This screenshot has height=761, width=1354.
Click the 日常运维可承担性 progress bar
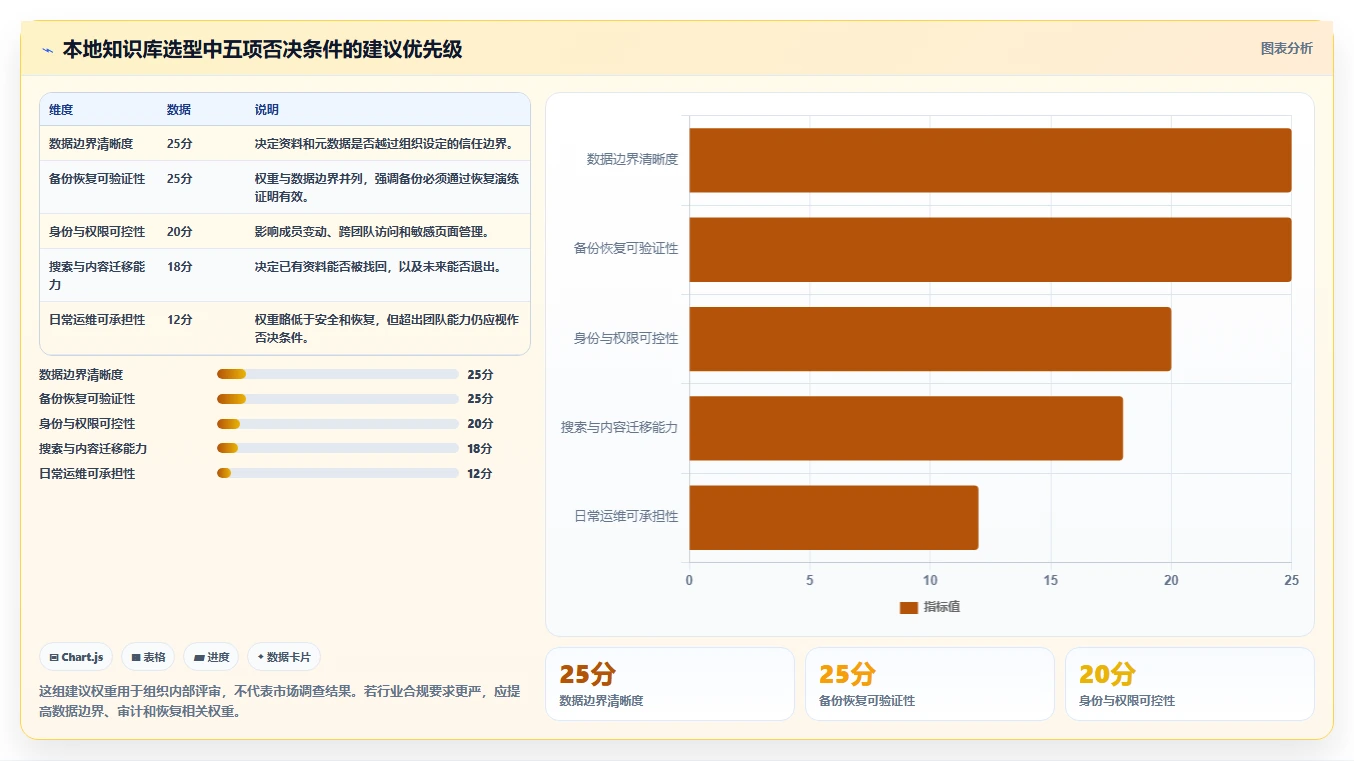pyautogui.click(x=337, y=473)
